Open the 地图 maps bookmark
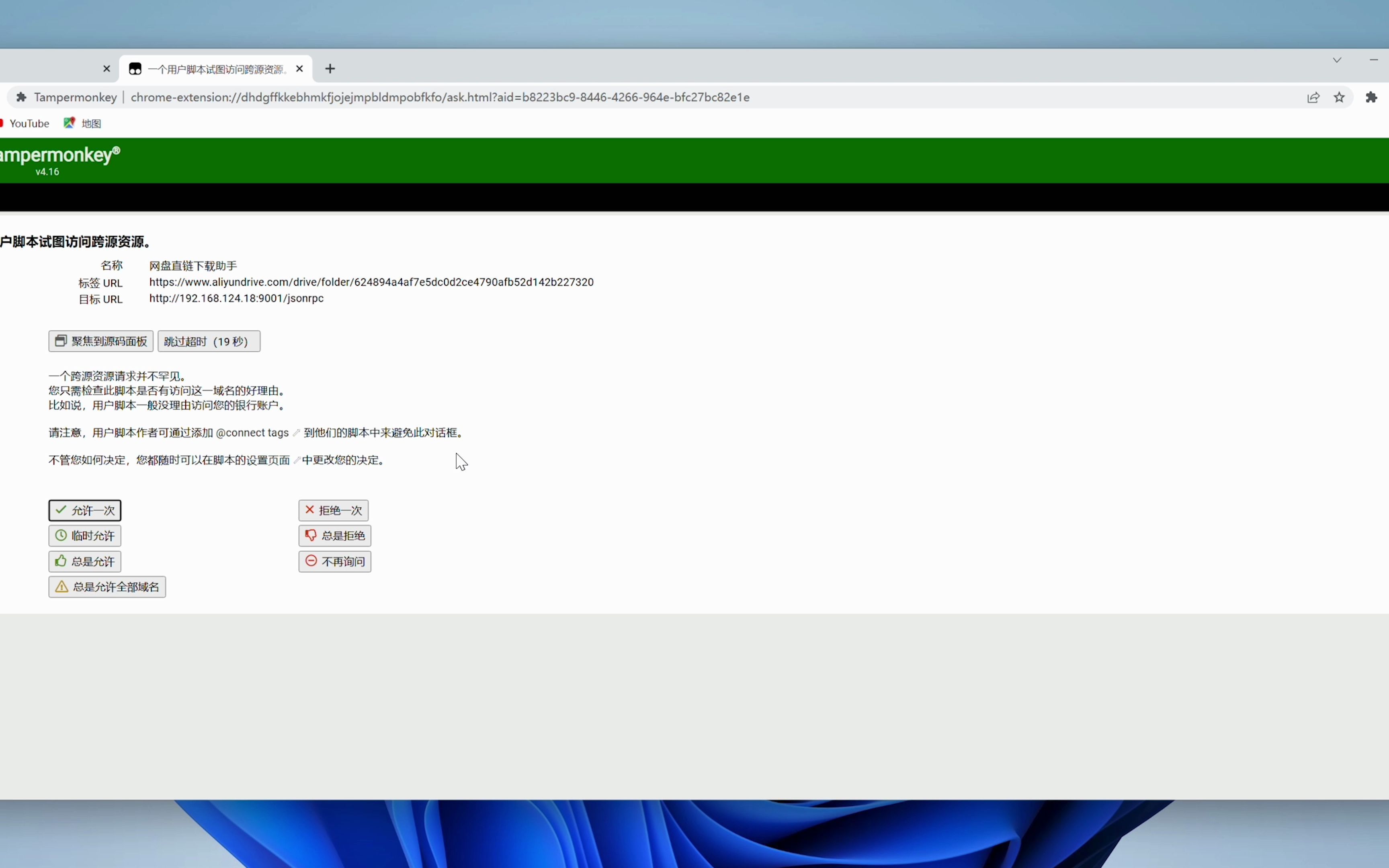This screenshot has height=868, width=1389. coord(84,123)
